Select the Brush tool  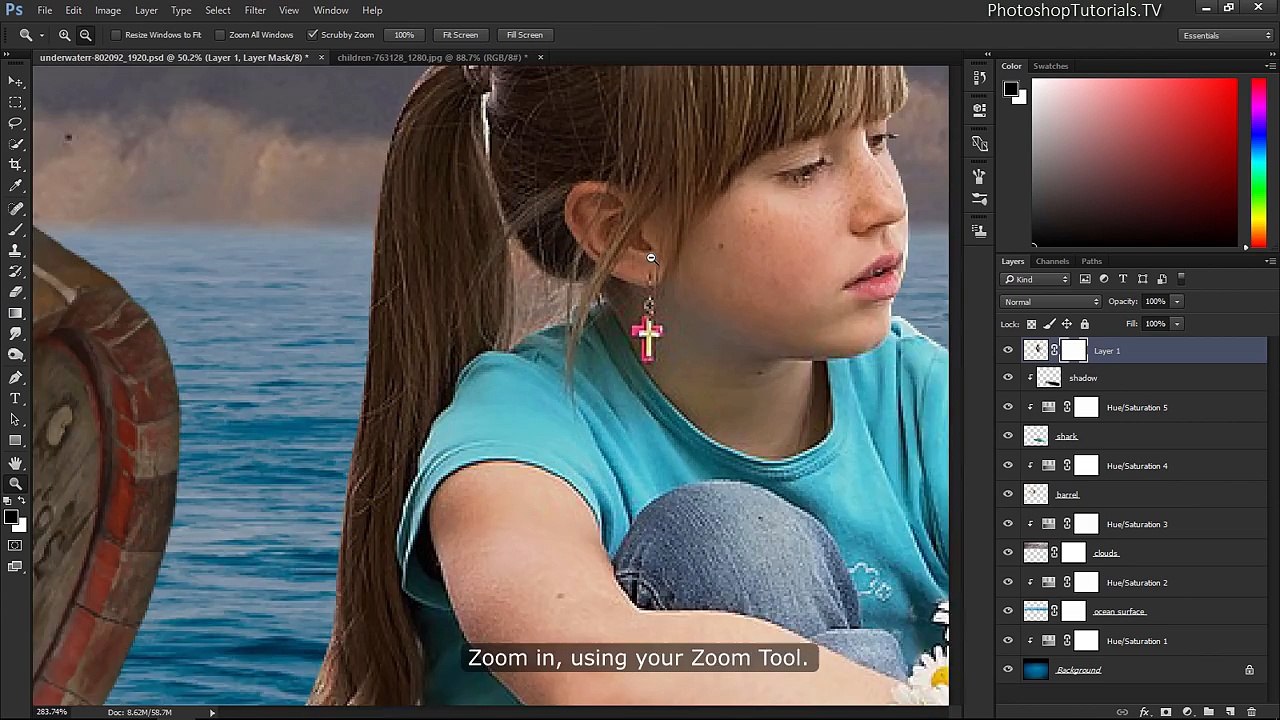click(16, 229)
